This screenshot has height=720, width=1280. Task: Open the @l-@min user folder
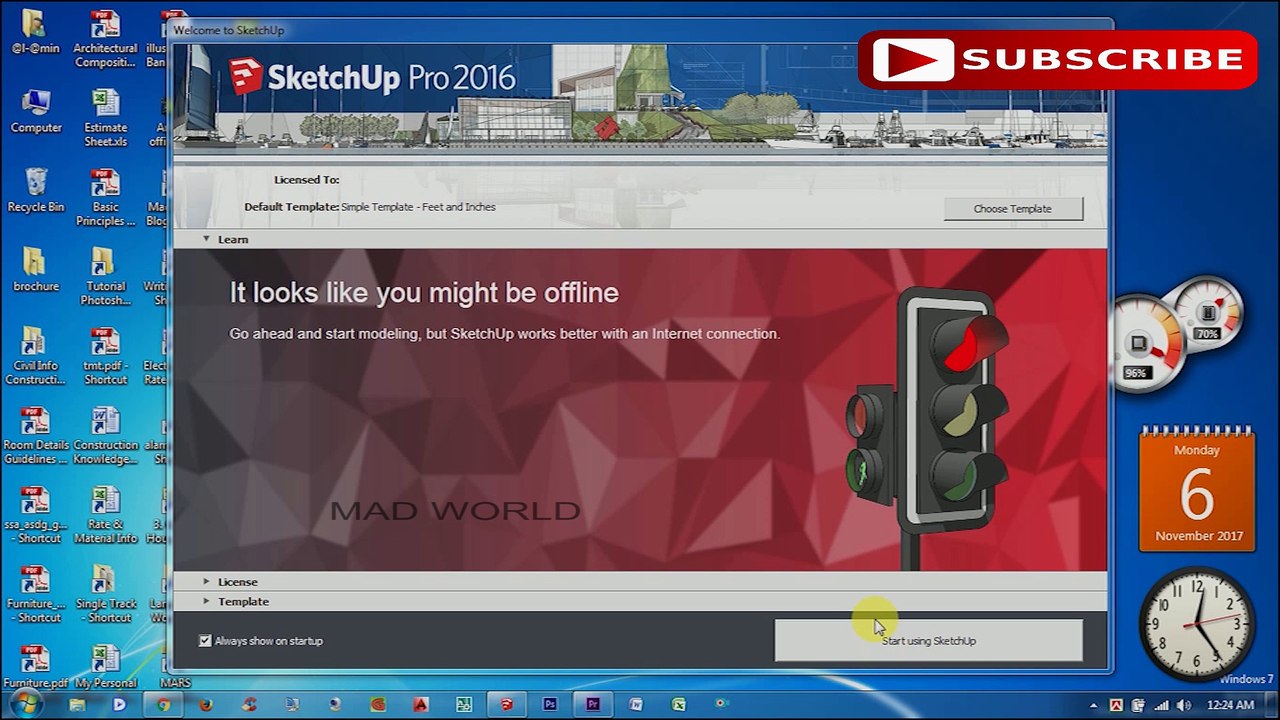coord(36,32)
